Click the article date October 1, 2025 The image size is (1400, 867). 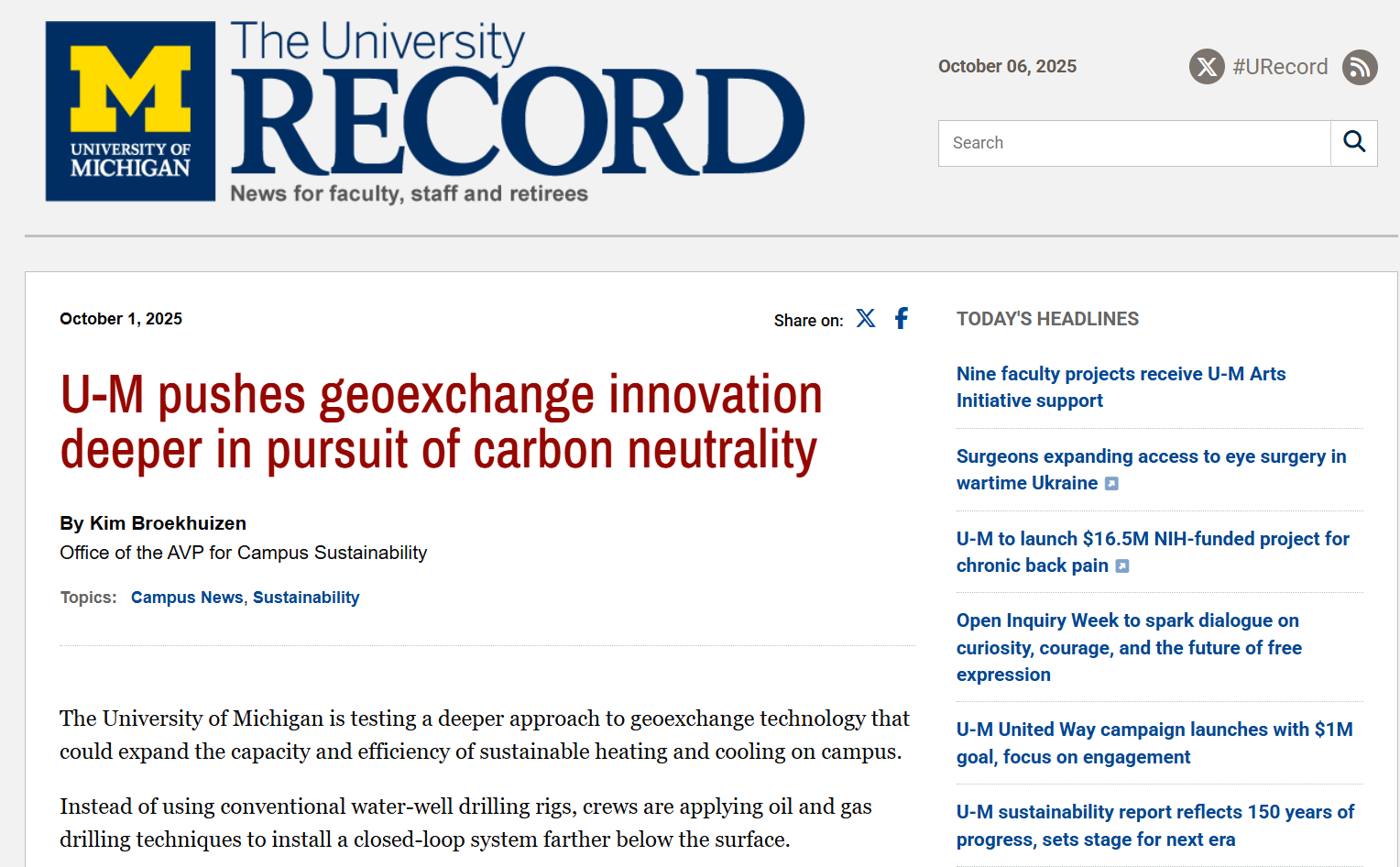[x=121, y=319]
